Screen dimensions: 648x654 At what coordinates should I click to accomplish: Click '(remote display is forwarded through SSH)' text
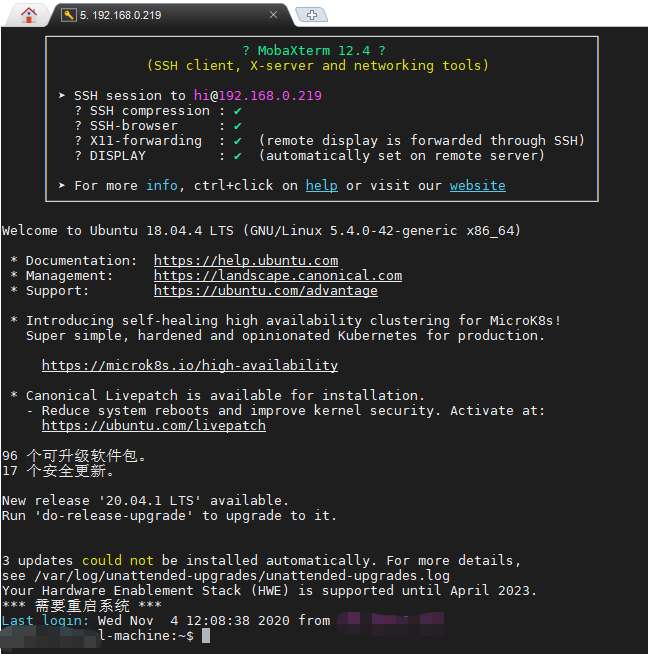[x=421, y=141]
